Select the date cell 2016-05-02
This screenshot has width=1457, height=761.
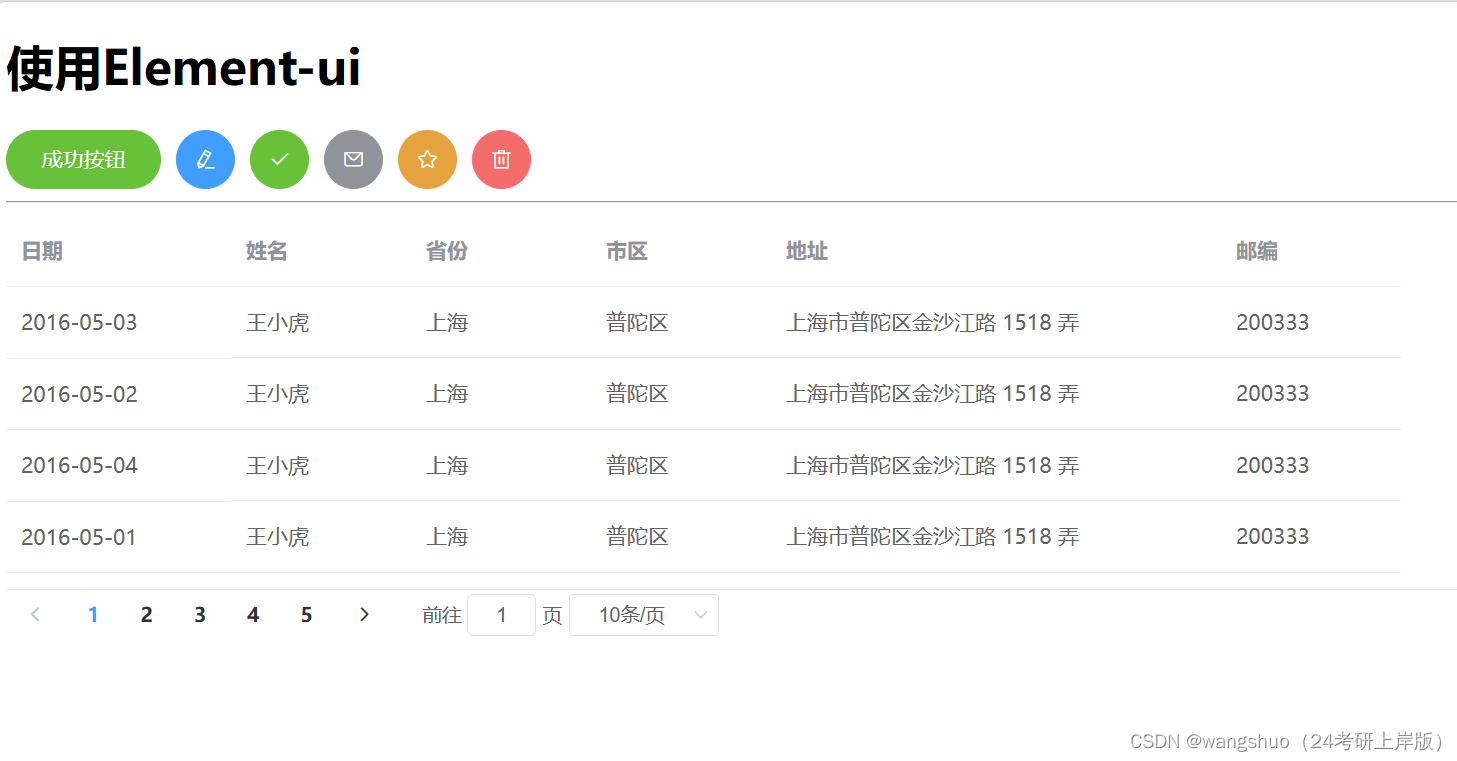(x=79, y=394)
